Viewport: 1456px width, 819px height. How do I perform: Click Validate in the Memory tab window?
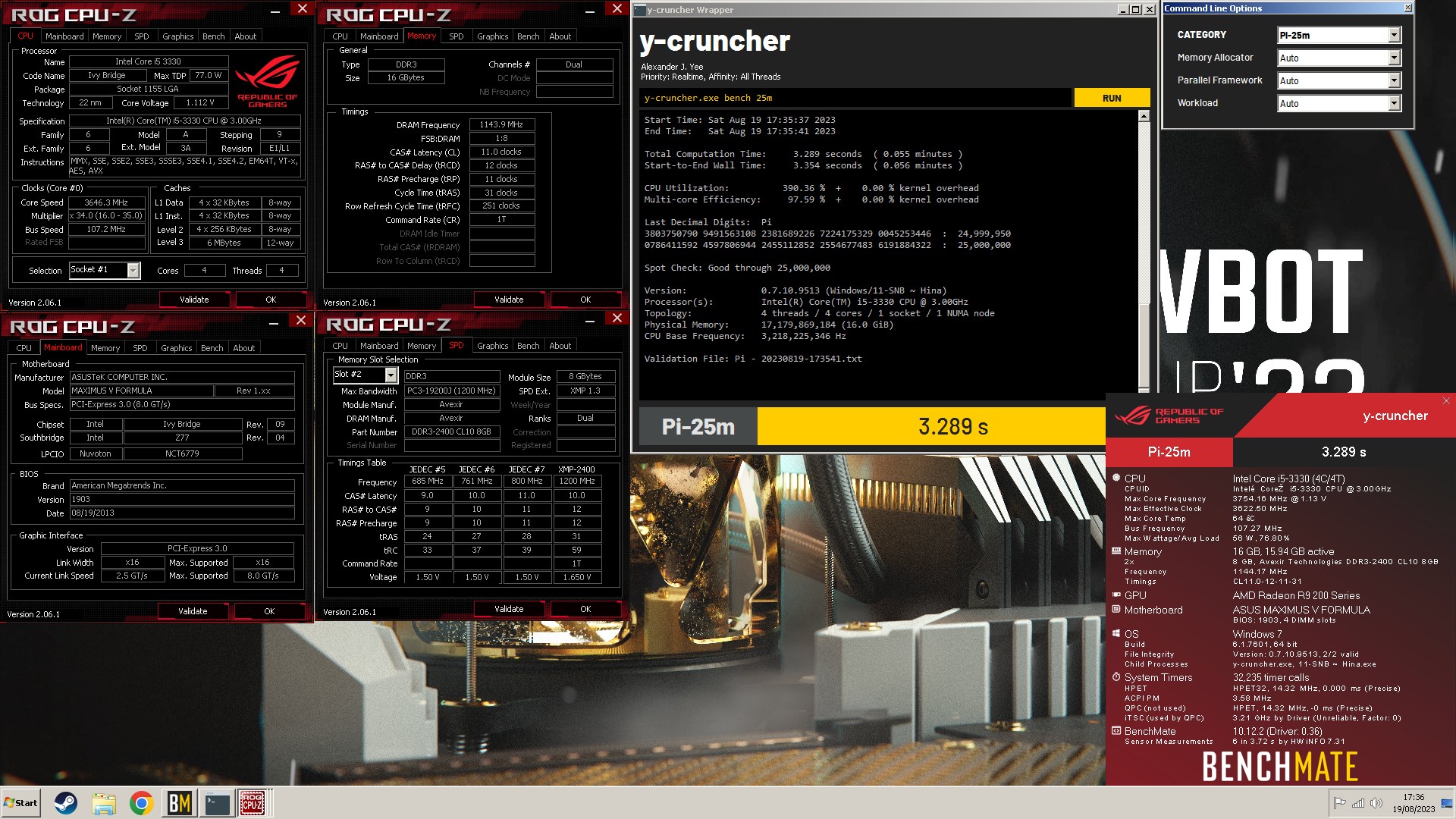(x=509, y=300)
